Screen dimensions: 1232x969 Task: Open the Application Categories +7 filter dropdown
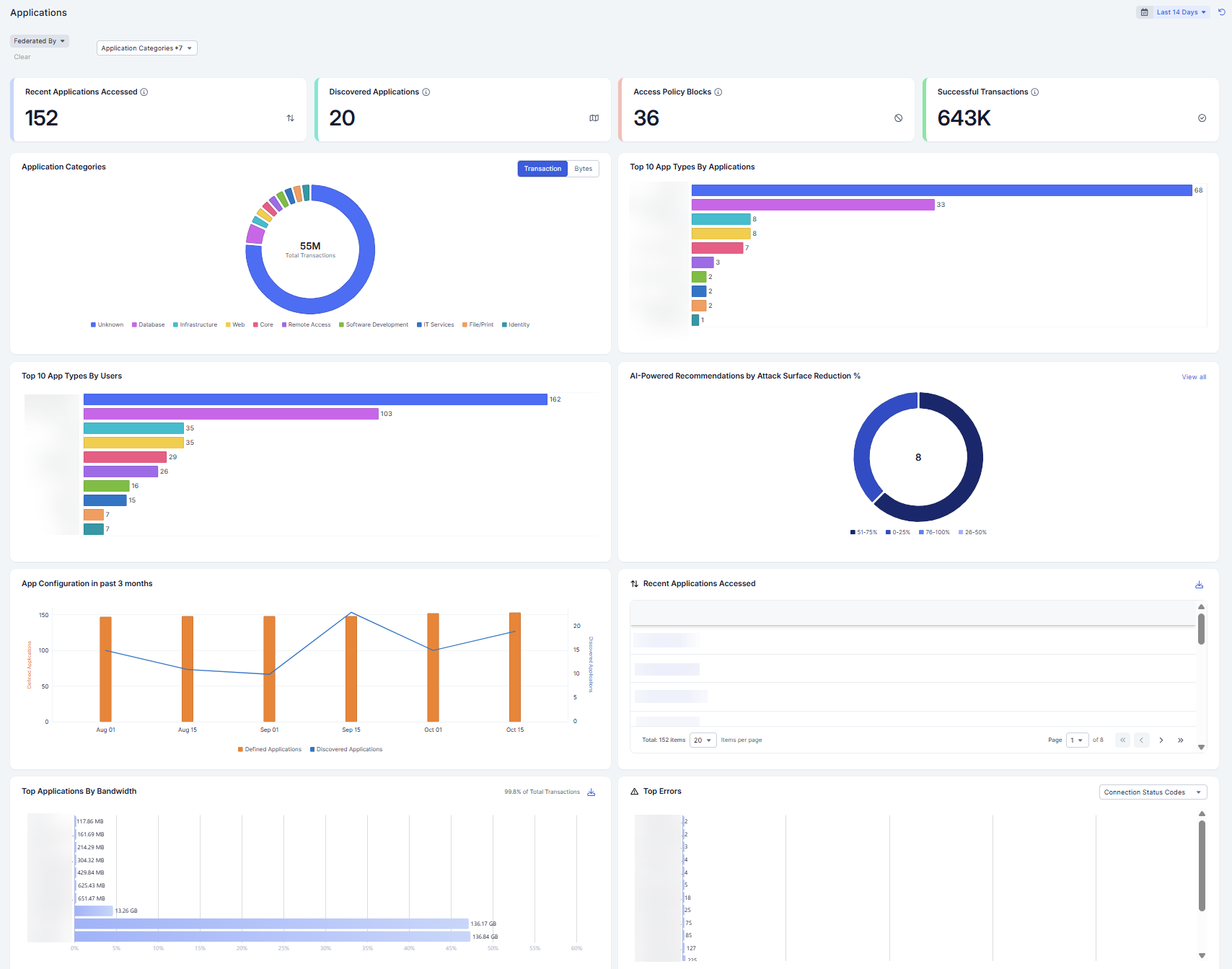[x=147, y=48]
